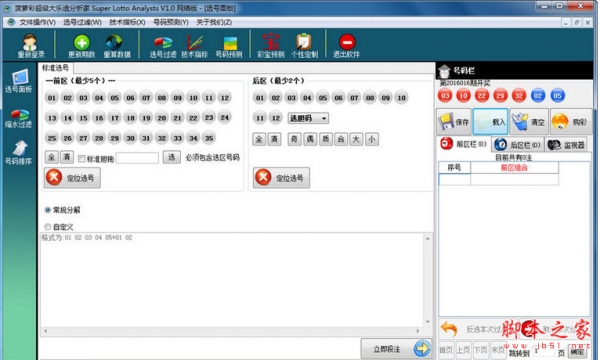This screenshot has height=360, width=600.
Task: Click the 反选本次过滤 undo arrow icon
Action: (x=449, y=329)
